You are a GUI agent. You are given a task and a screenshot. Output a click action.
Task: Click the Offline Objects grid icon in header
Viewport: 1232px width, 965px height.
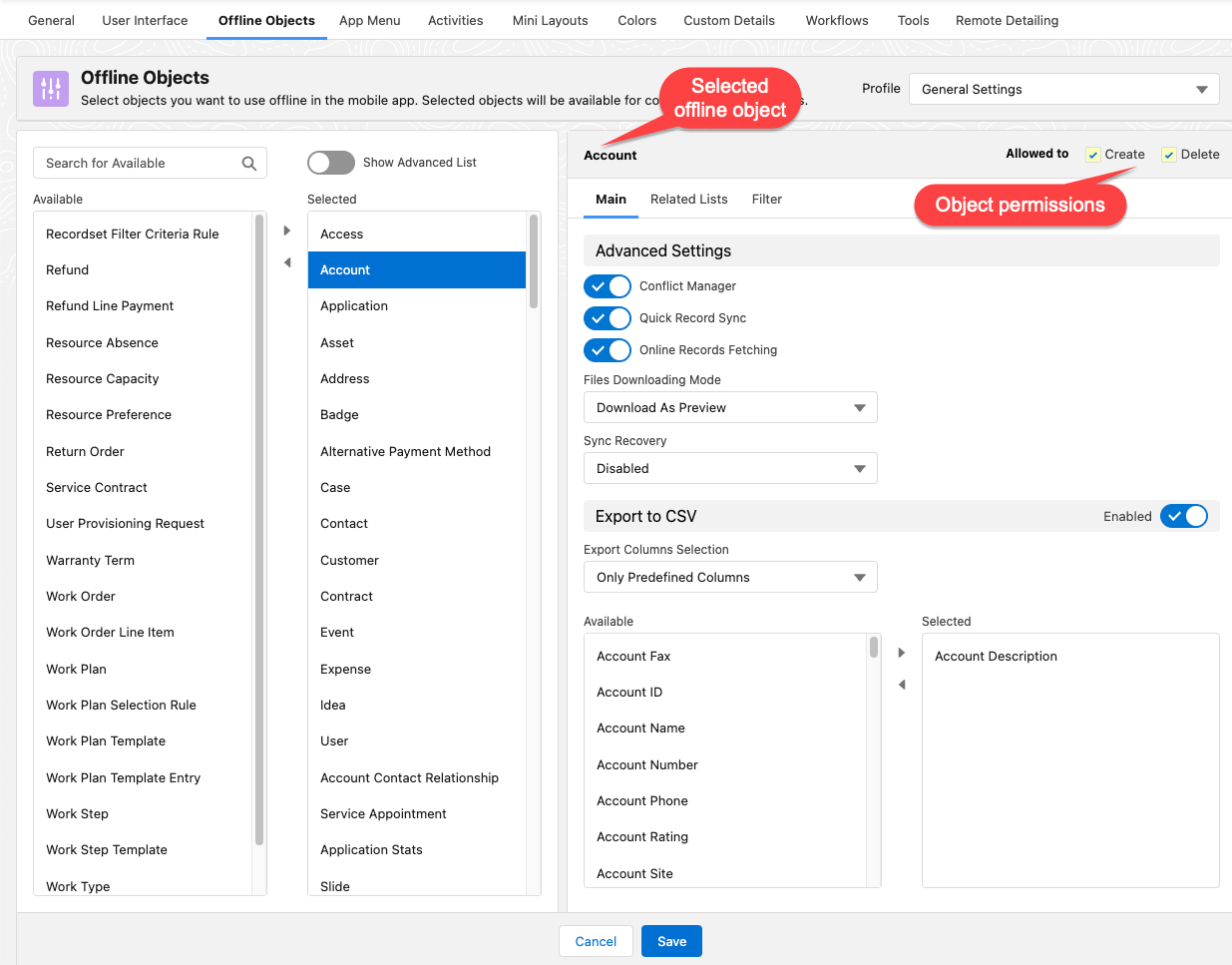coord(51,89)
